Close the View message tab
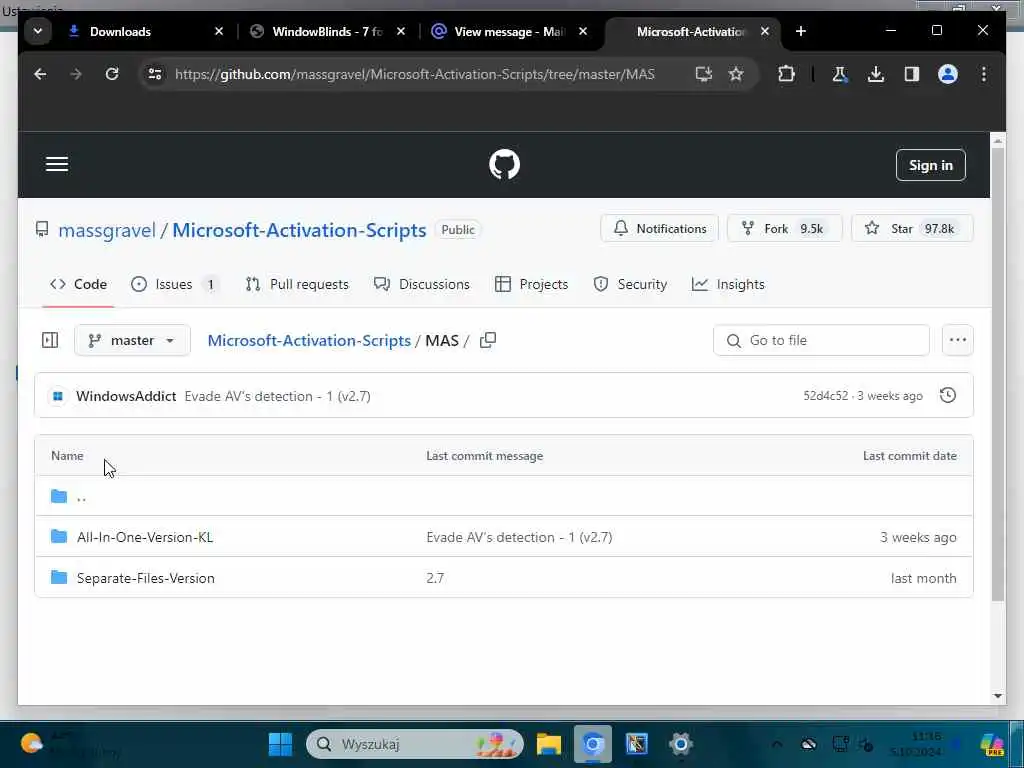Viewport: 1024px width, 768px height. [x=583, y=31]
